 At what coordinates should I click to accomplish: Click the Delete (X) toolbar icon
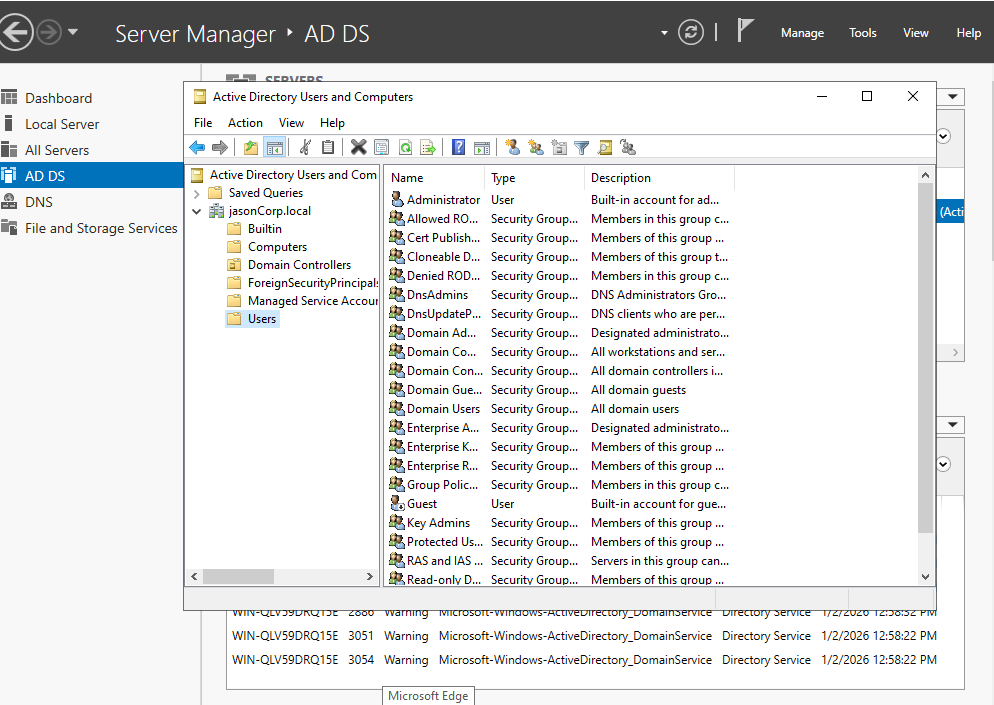358,147
